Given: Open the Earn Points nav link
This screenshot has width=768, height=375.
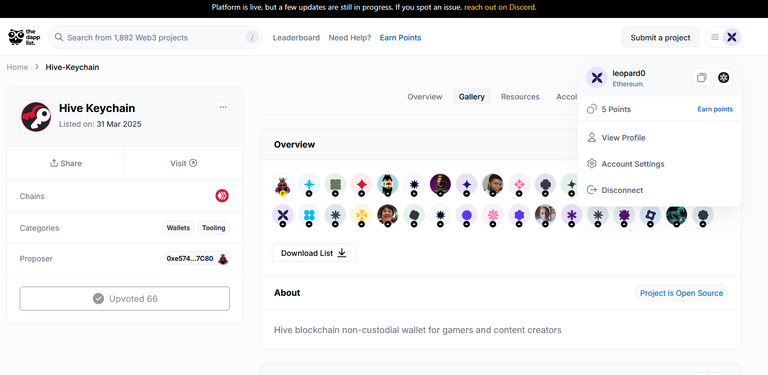Looking at the screenshot, I should pos(400,38).
